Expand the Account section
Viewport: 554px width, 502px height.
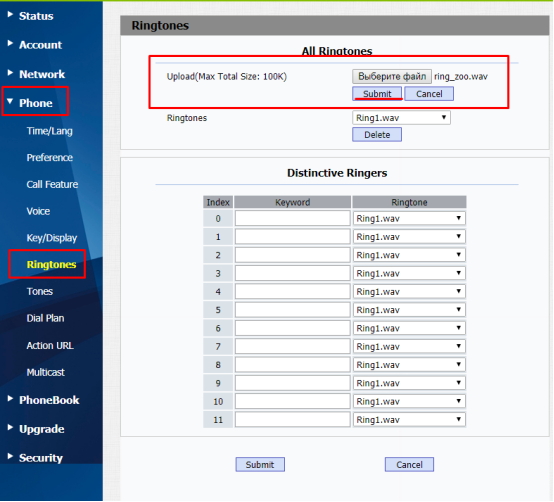click(40, 45)
